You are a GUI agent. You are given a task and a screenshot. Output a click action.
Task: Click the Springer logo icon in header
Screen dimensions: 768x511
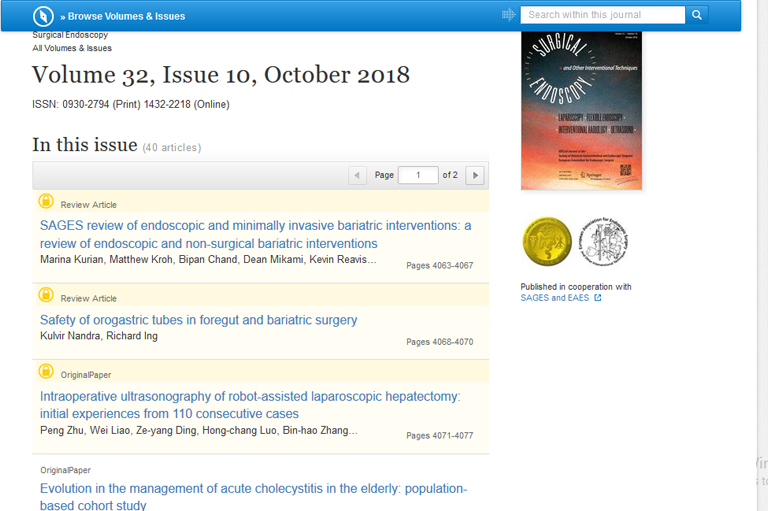(x=44, y=16)
